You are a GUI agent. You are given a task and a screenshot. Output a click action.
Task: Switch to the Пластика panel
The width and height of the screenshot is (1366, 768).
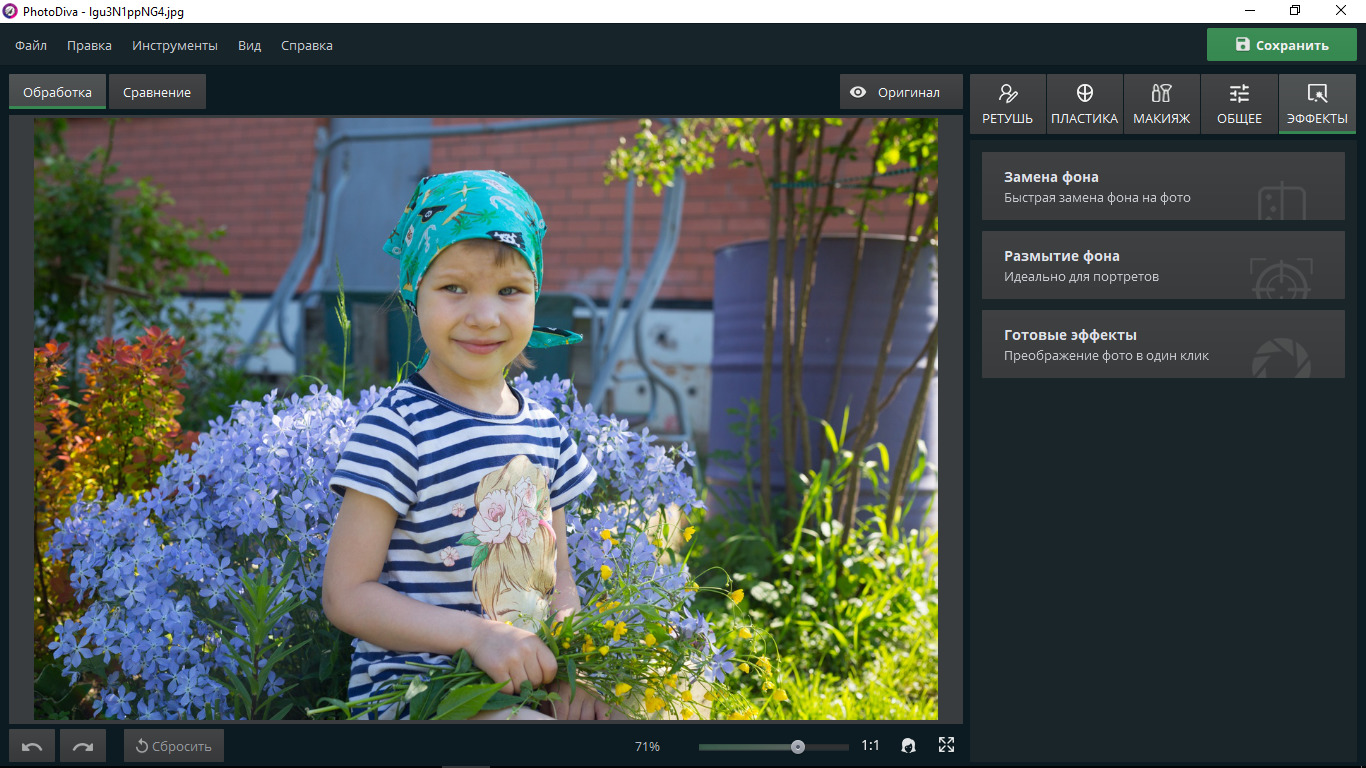click(1084, 104)
